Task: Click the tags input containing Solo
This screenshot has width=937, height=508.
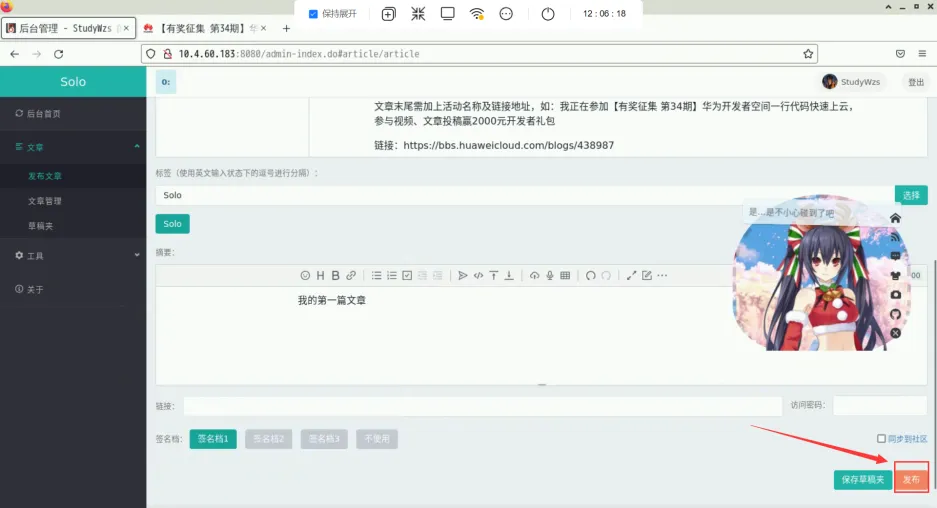Action: click(x=525, y=195)
